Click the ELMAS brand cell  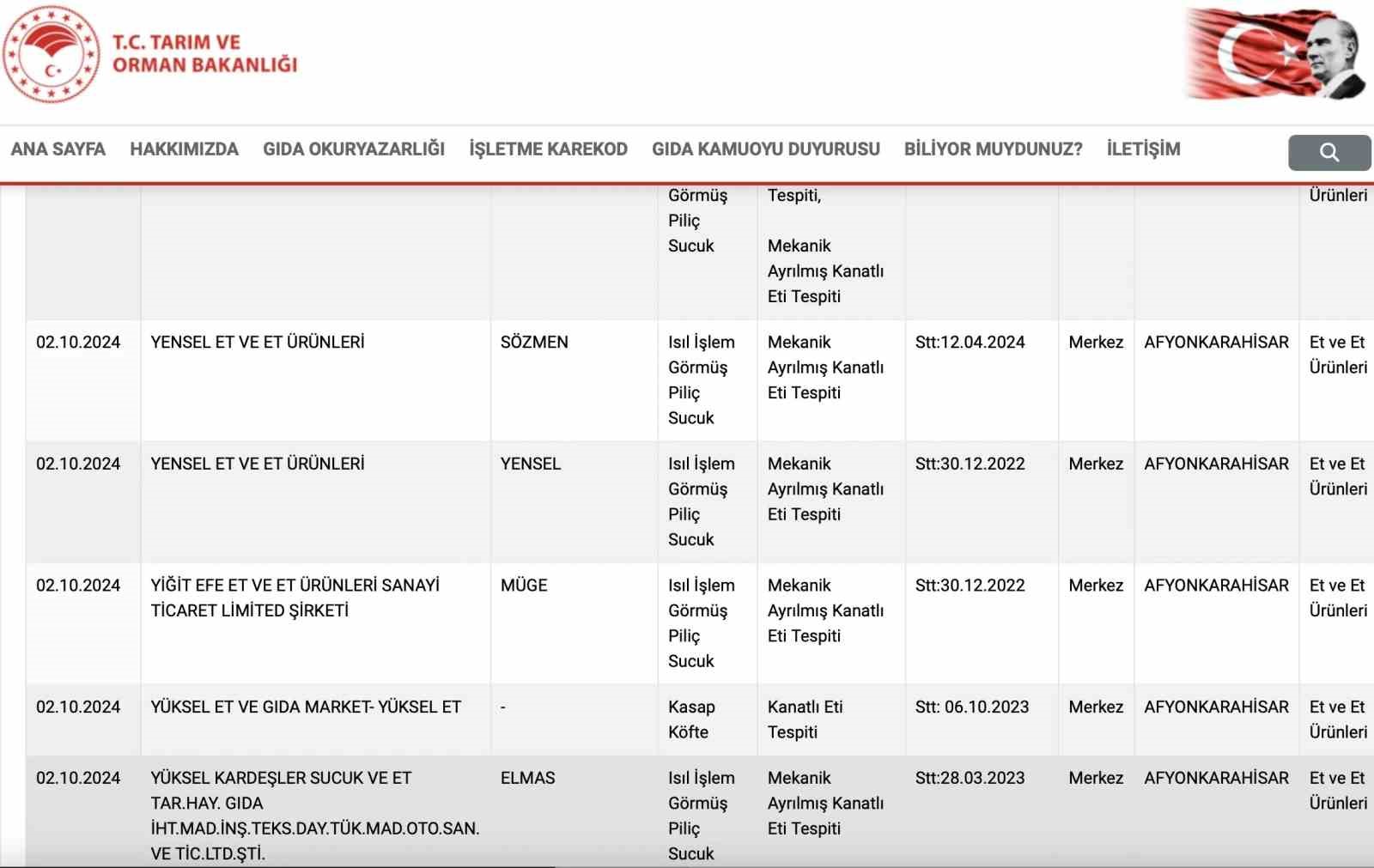click(x=575, y=811)
